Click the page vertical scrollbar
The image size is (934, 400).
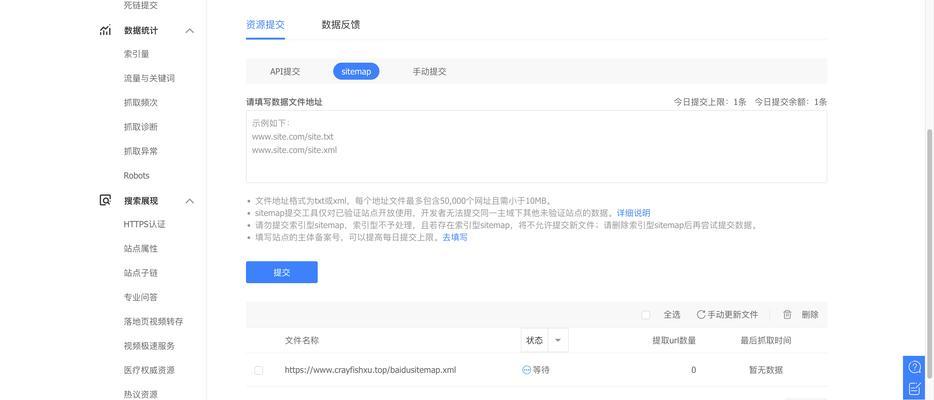(930, 252)
